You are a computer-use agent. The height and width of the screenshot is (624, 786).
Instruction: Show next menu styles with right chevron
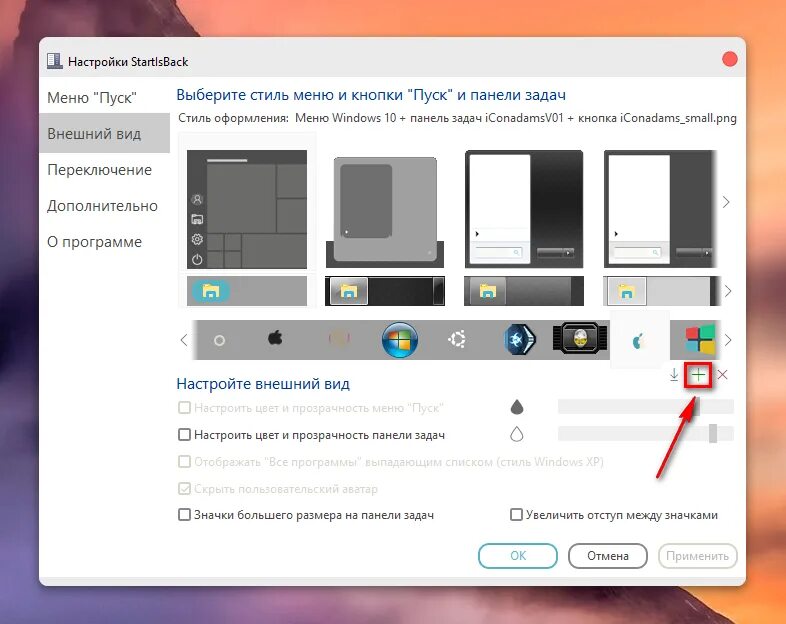tap(726, 202)
